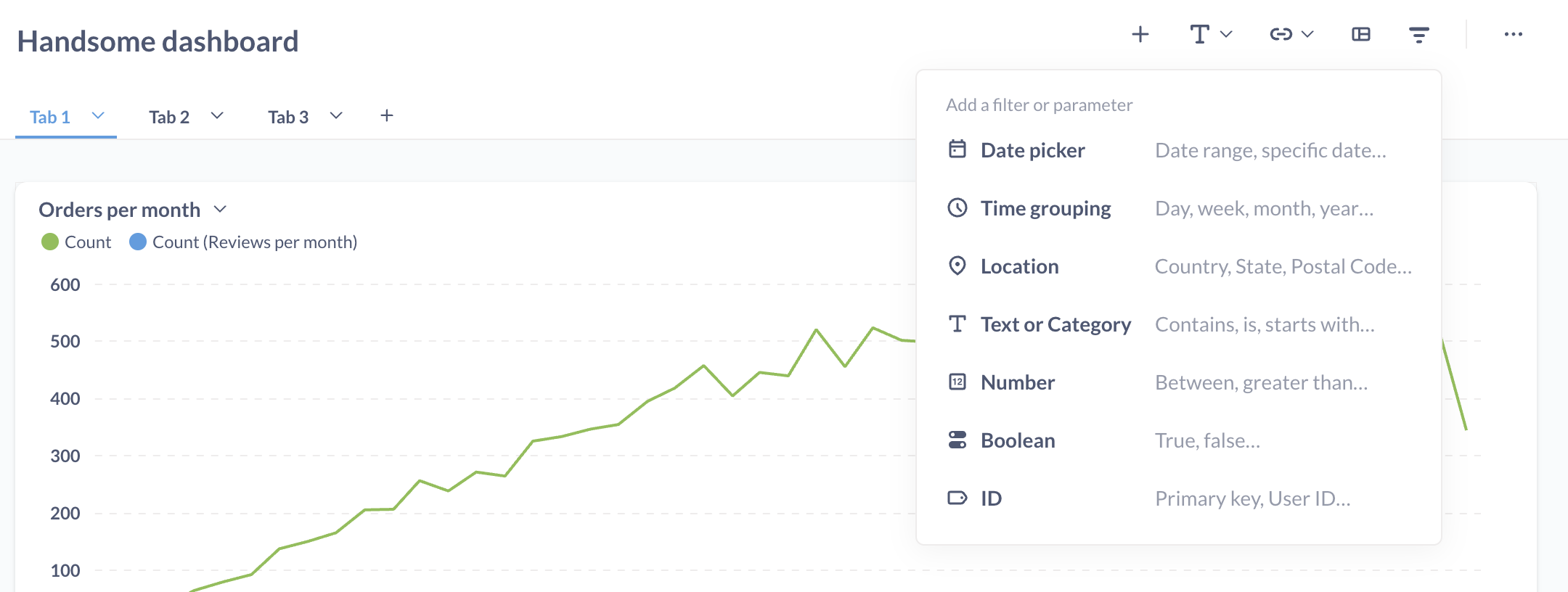The width and height of the screenshot is (1568, 592).
Task: Toggle the blue Reviews per month legend
Action: pyautogui.click(x=244, y=242)
